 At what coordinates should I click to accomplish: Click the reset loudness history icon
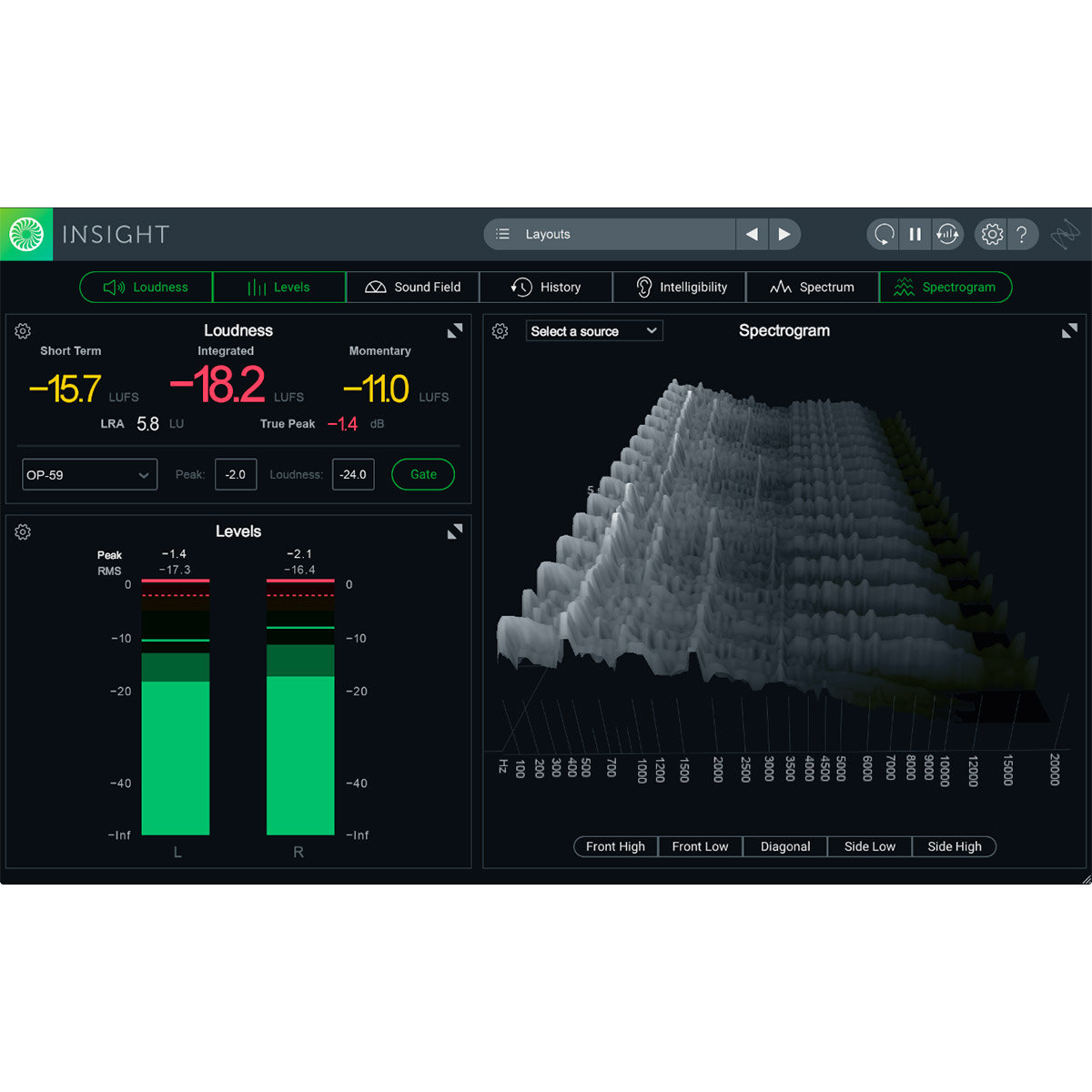[948, 234]
